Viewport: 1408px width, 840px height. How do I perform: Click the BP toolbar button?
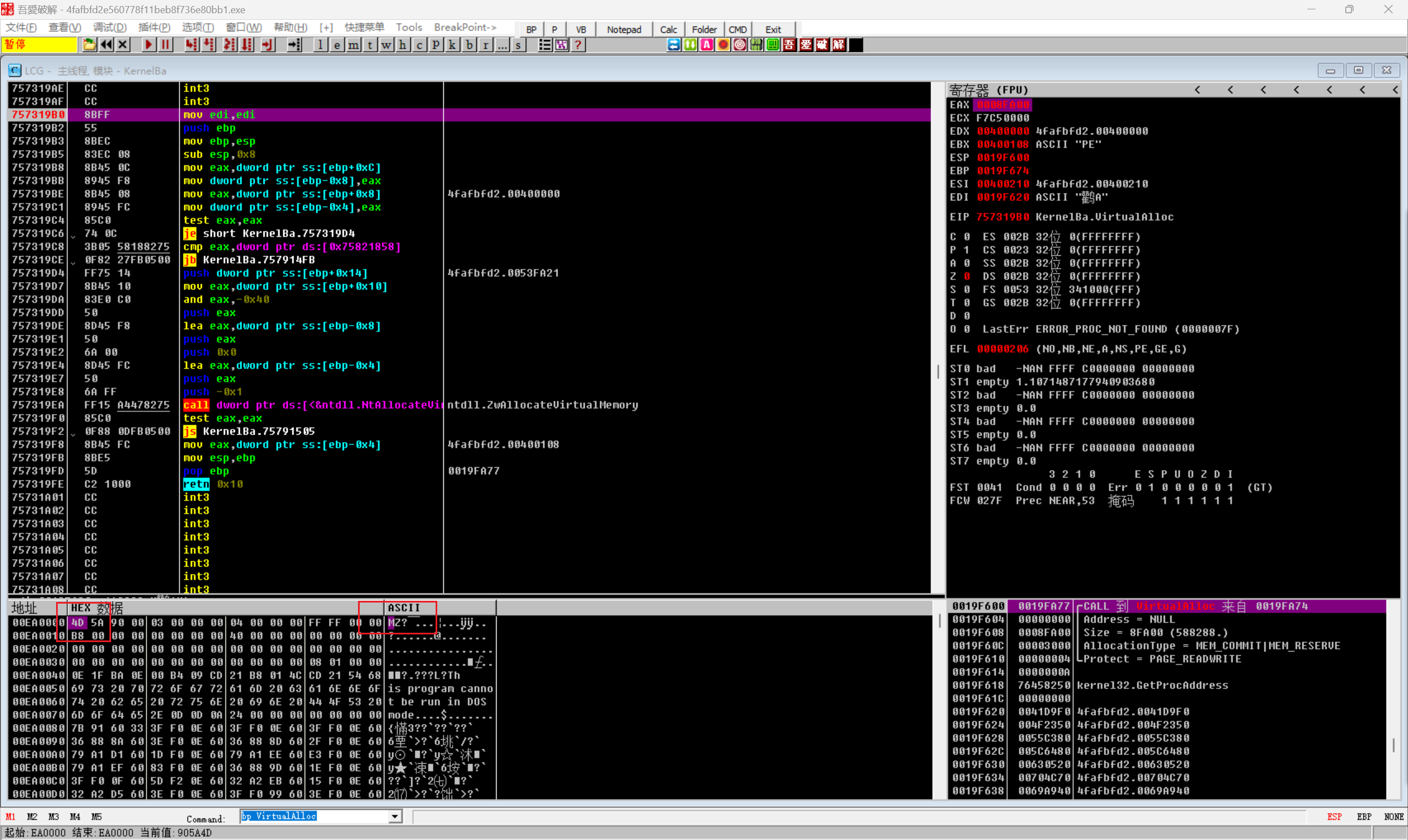point(531,30)
